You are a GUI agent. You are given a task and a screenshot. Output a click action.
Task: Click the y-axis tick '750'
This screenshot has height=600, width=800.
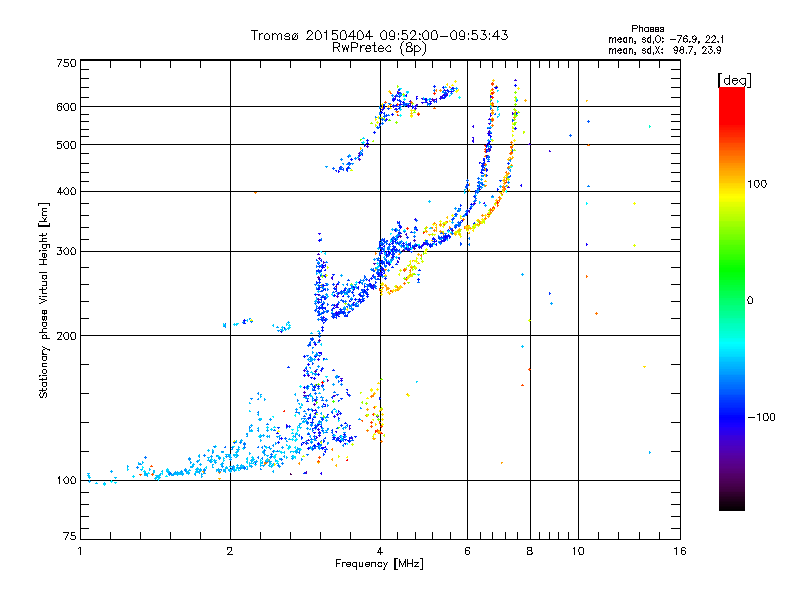tap(66, 63)
